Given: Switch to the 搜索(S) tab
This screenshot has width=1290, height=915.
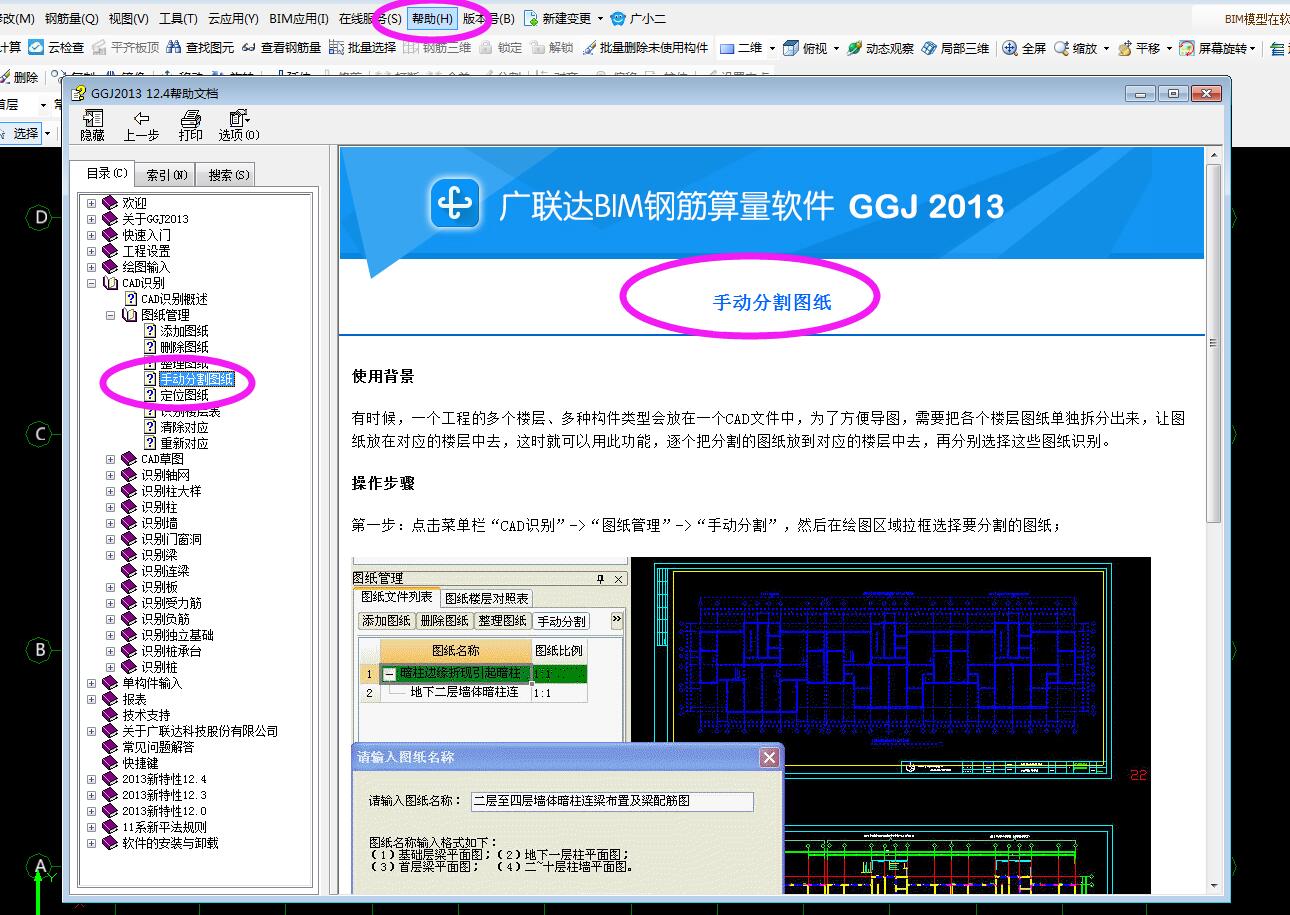Looking at the screenshot, I should pyautogui.click(x=228, y=175).
